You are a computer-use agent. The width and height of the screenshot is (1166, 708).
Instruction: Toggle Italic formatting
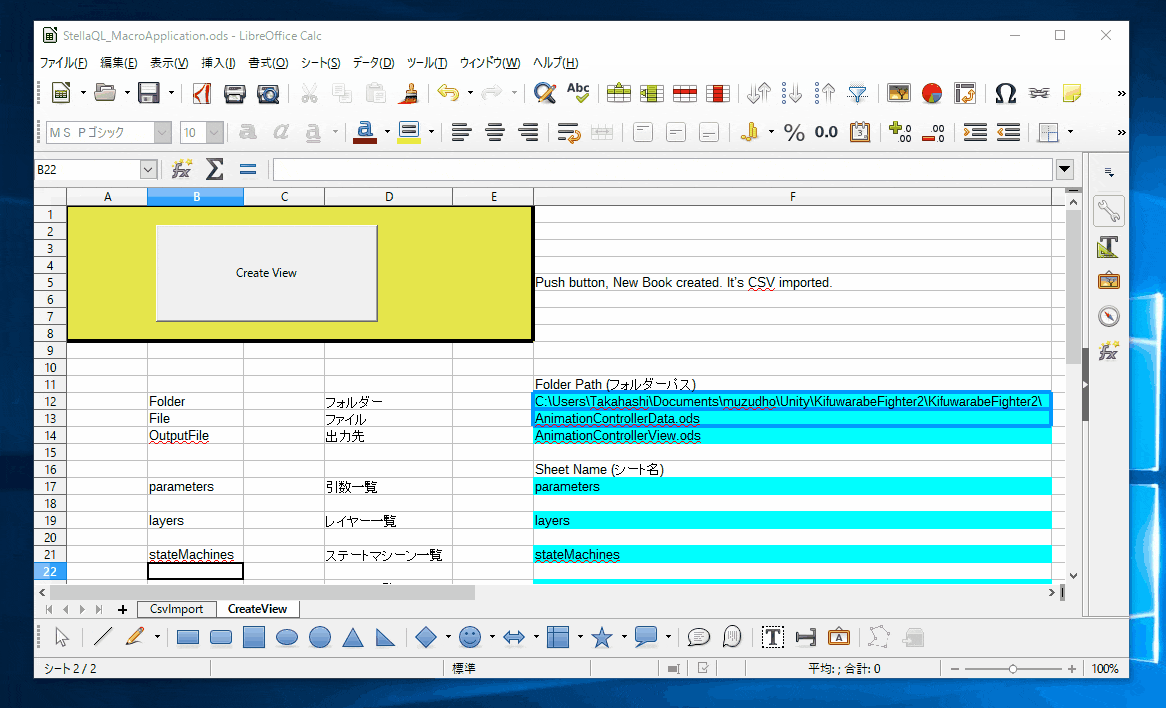coord(280,132)
